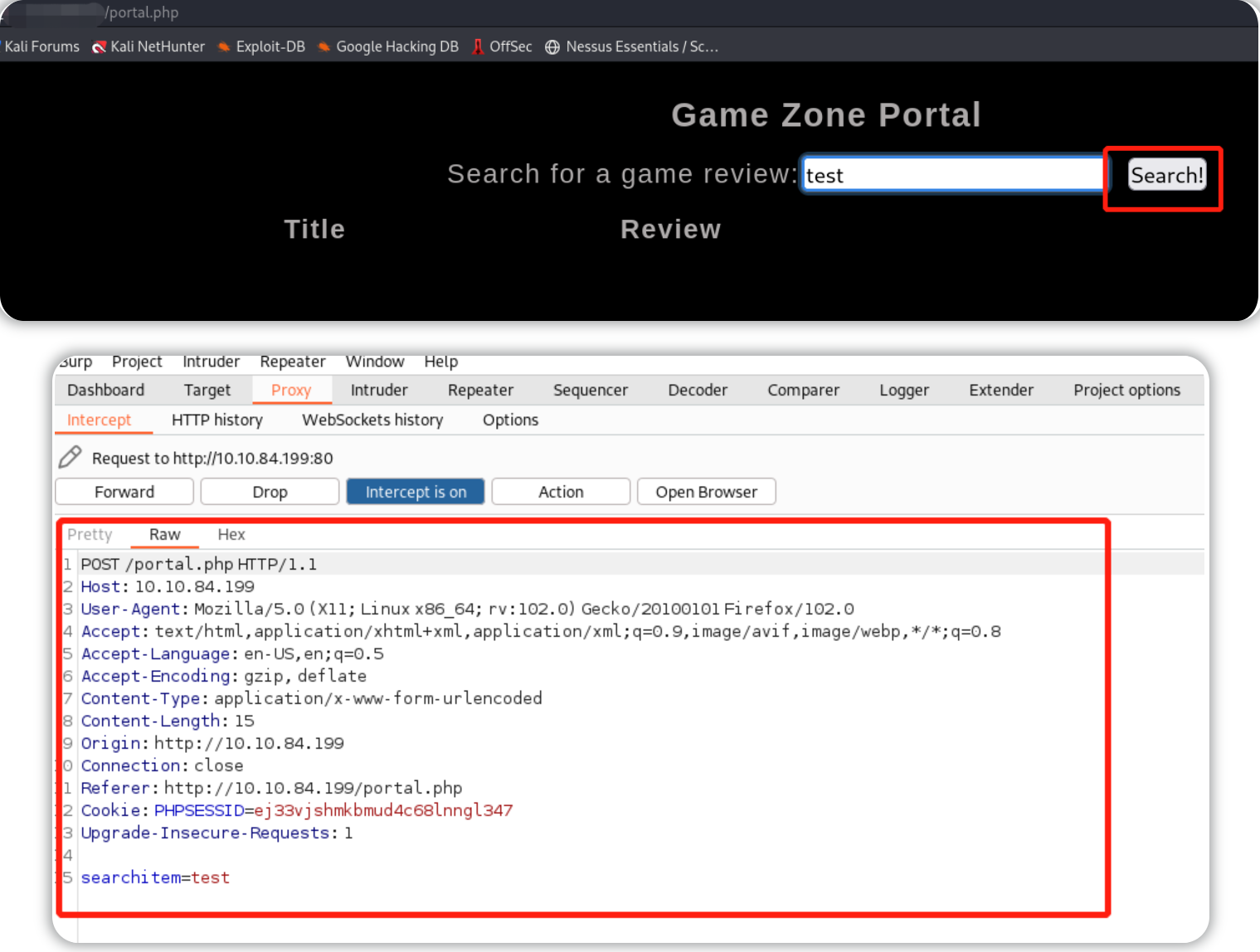Screen dimensions: 1260x952
Task: Click the Search! button
Action: (1167, 175)
